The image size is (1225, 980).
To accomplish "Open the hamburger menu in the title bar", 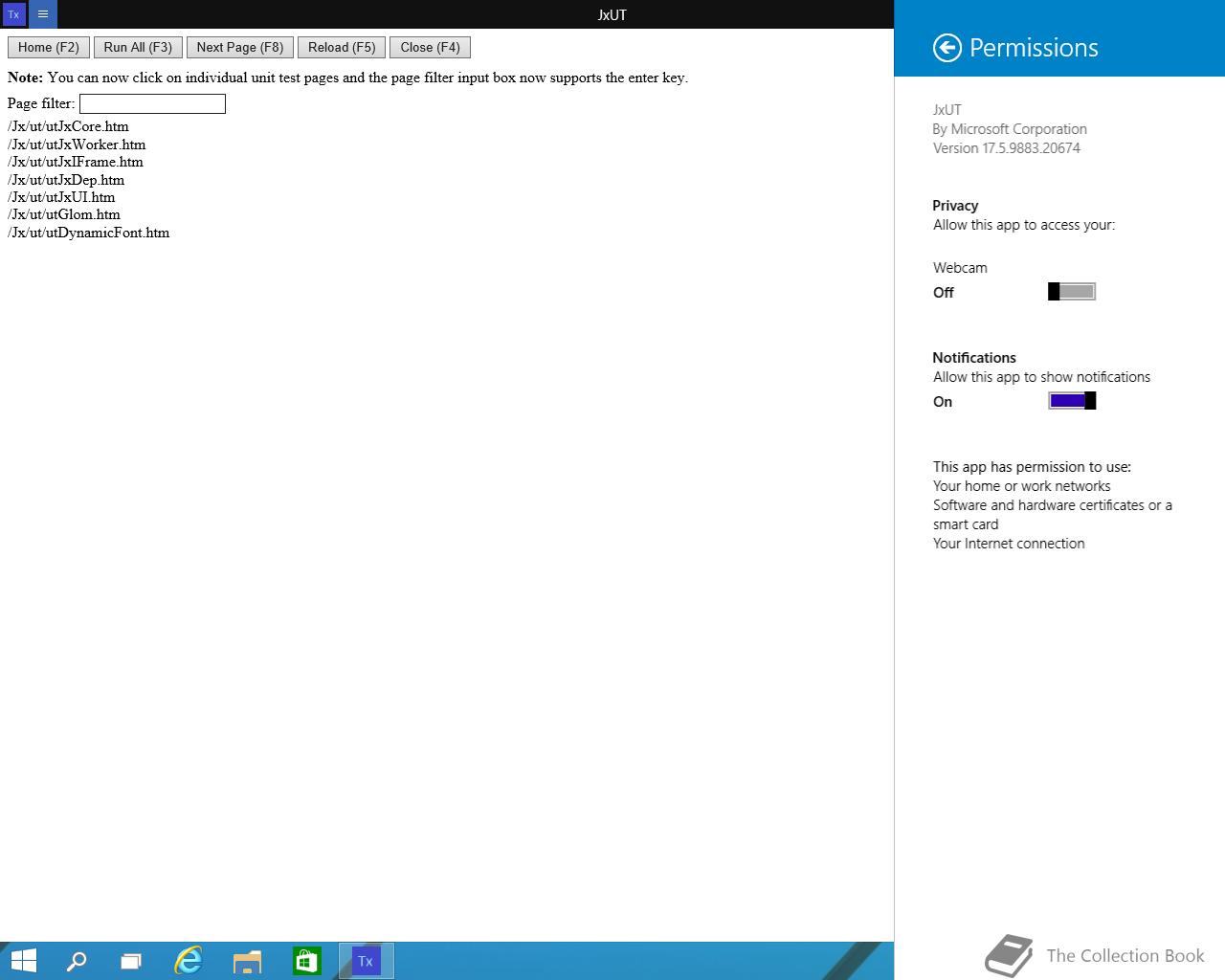I will (43, 14).
